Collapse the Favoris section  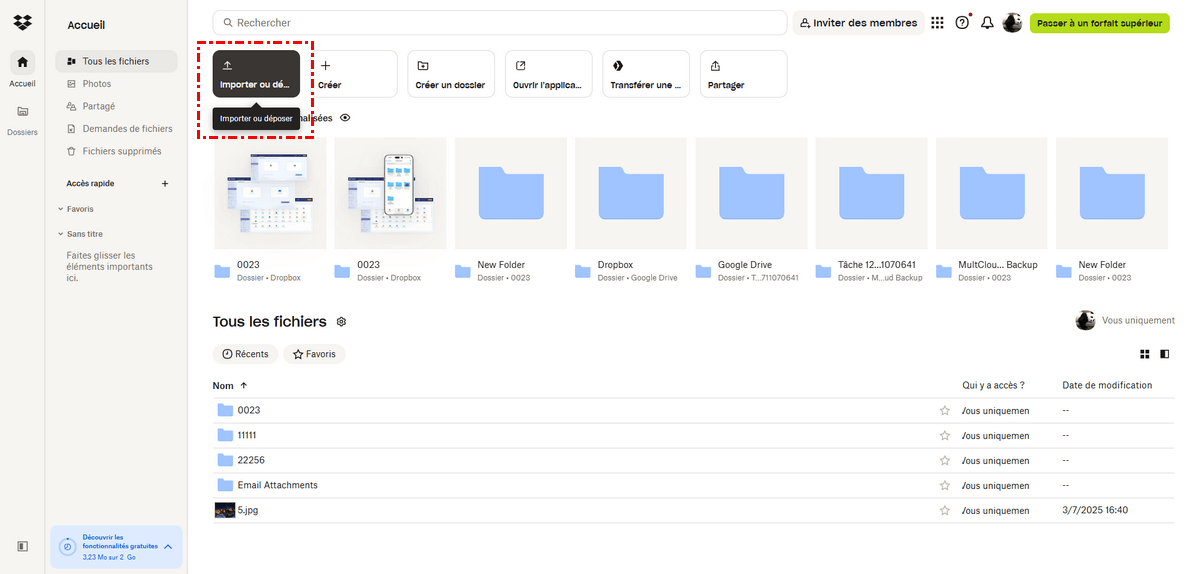pos(60,209)
